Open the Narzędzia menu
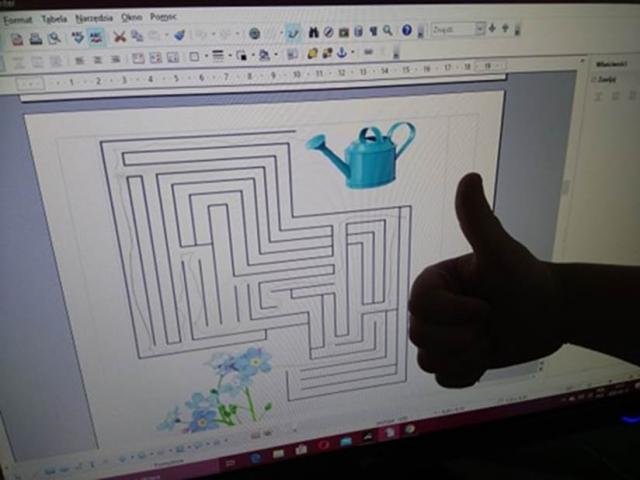The height and width of the screenshot is (480, 640). coord(94,17)
